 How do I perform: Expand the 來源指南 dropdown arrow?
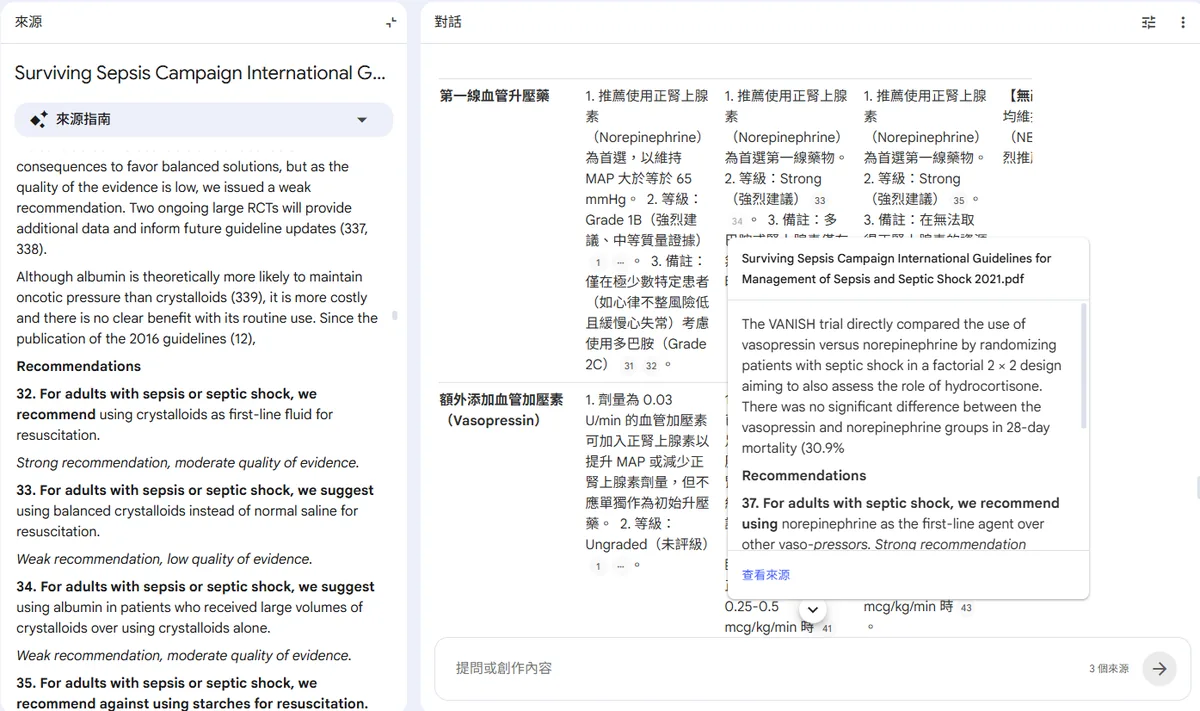[362, 120]
